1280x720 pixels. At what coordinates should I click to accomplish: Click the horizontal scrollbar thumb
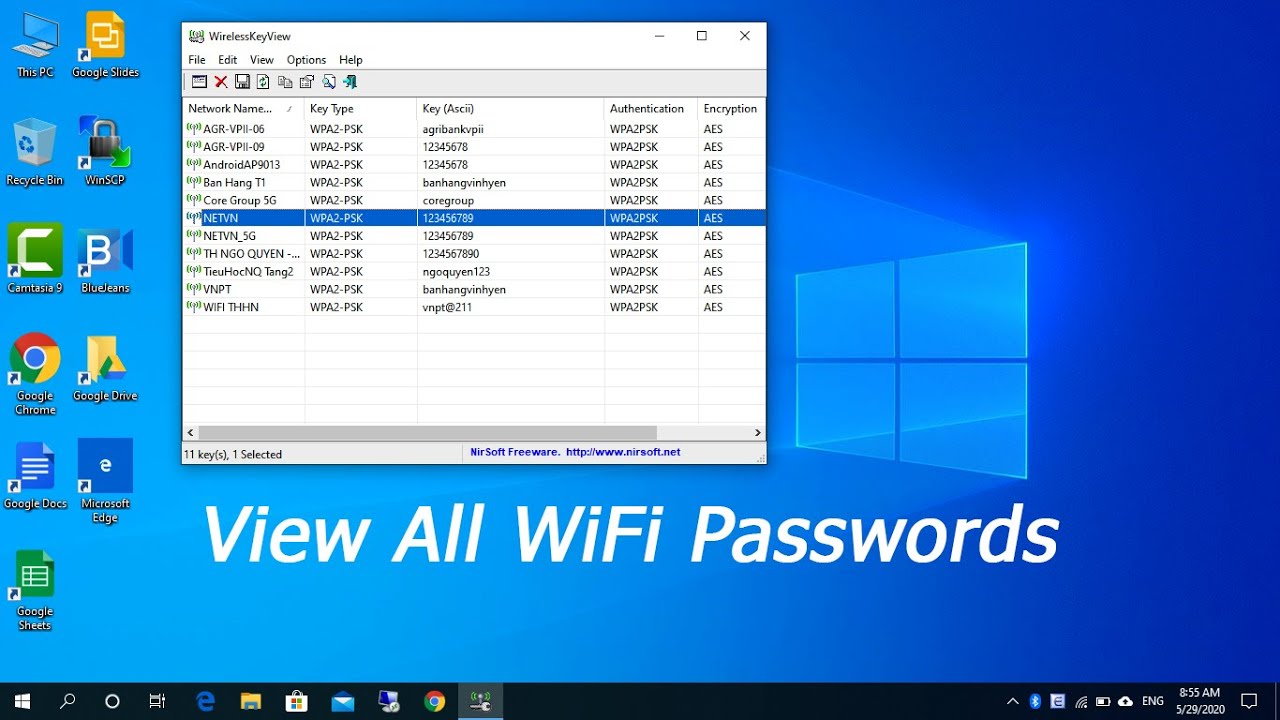click(x=428, y=433)
